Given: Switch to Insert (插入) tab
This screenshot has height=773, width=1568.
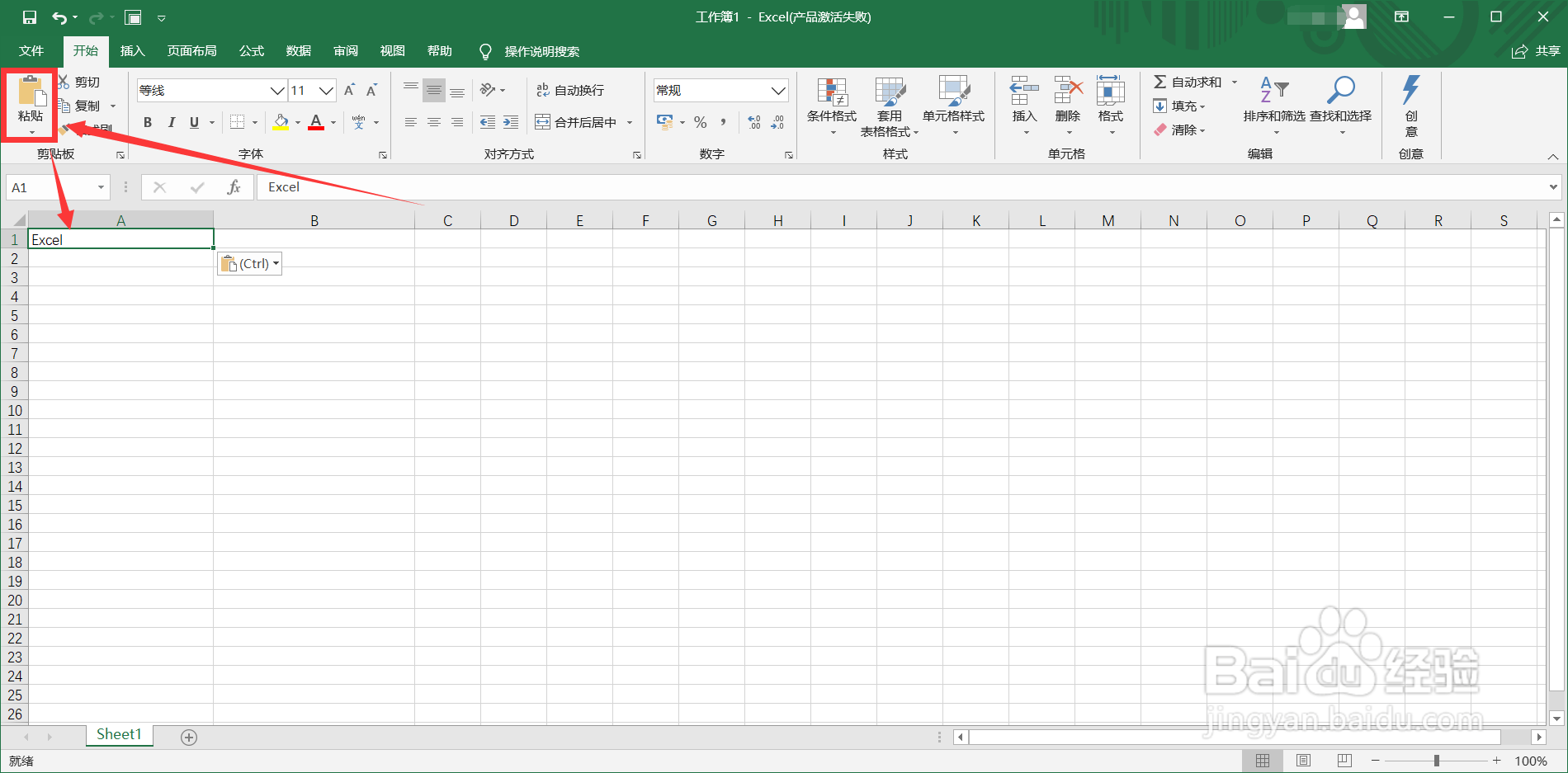Looking at the screenshot, I should 132,51.
